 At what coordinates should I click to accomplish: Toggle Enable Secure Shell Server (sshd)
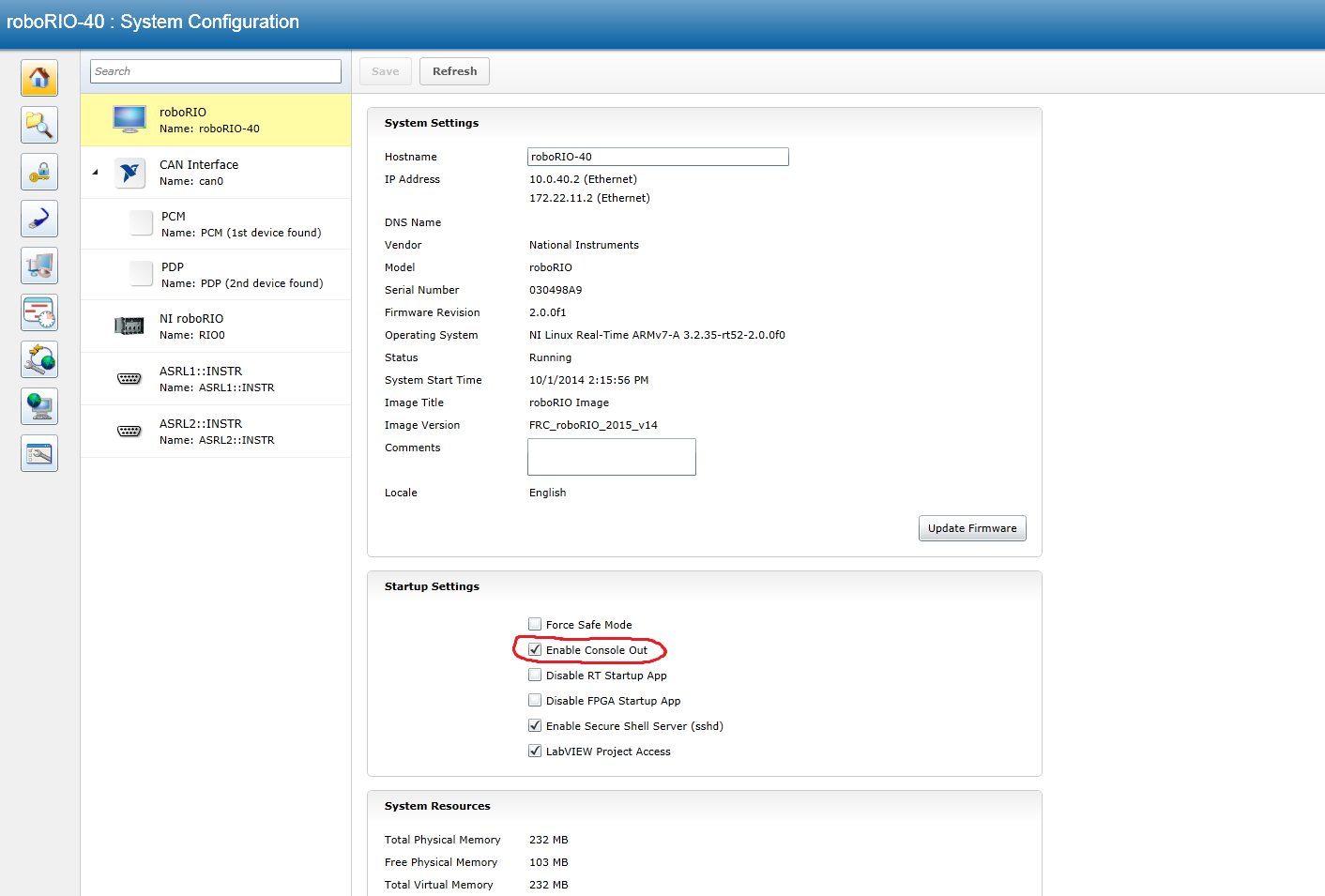[x=535, y=725]
